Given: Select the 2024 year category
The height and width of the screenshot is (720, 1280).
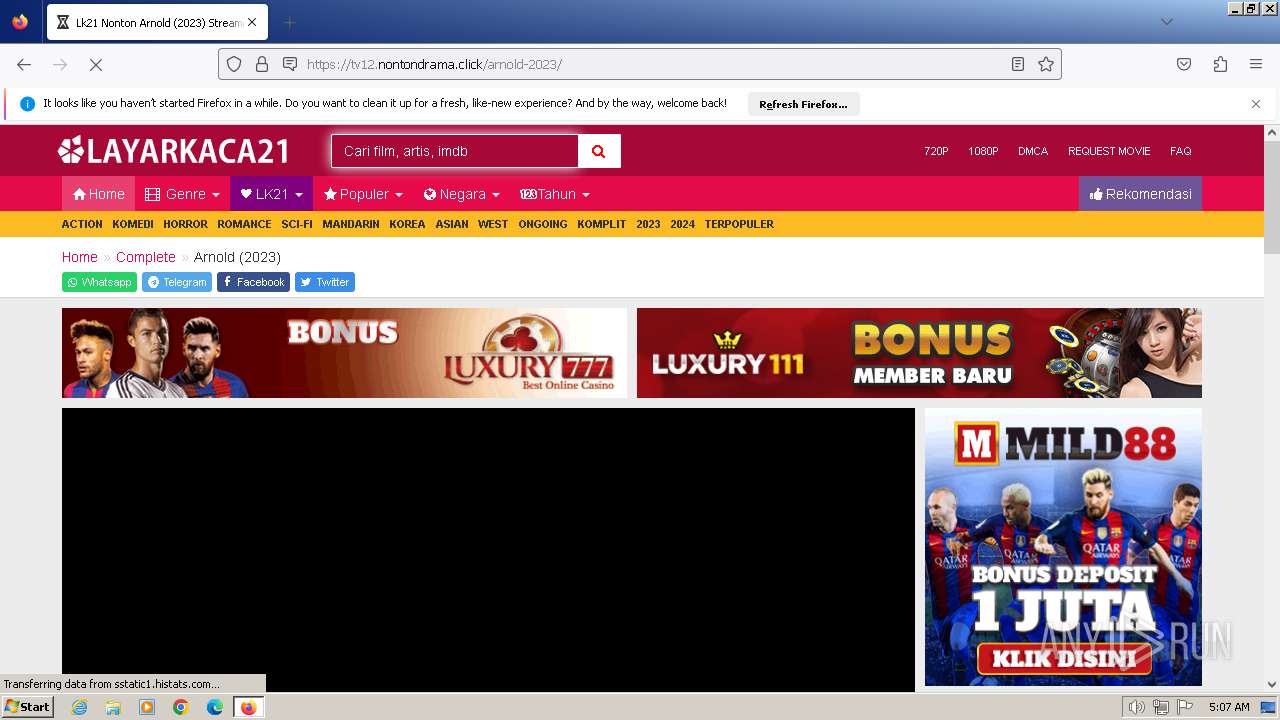Looking at the screenshot, I should tap(682, 224).
